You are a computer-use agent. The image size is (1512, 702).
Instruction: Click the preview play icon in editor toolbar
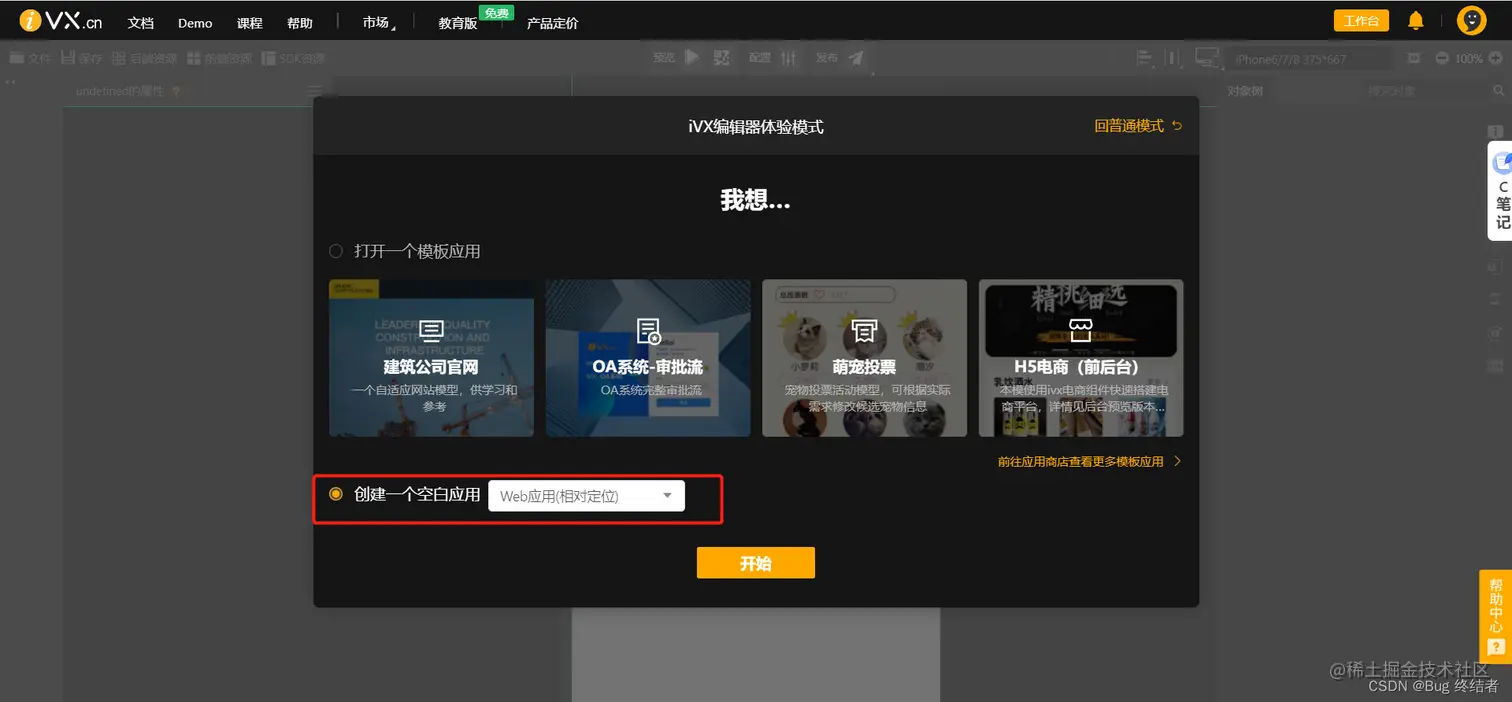[x=692, y=58]
